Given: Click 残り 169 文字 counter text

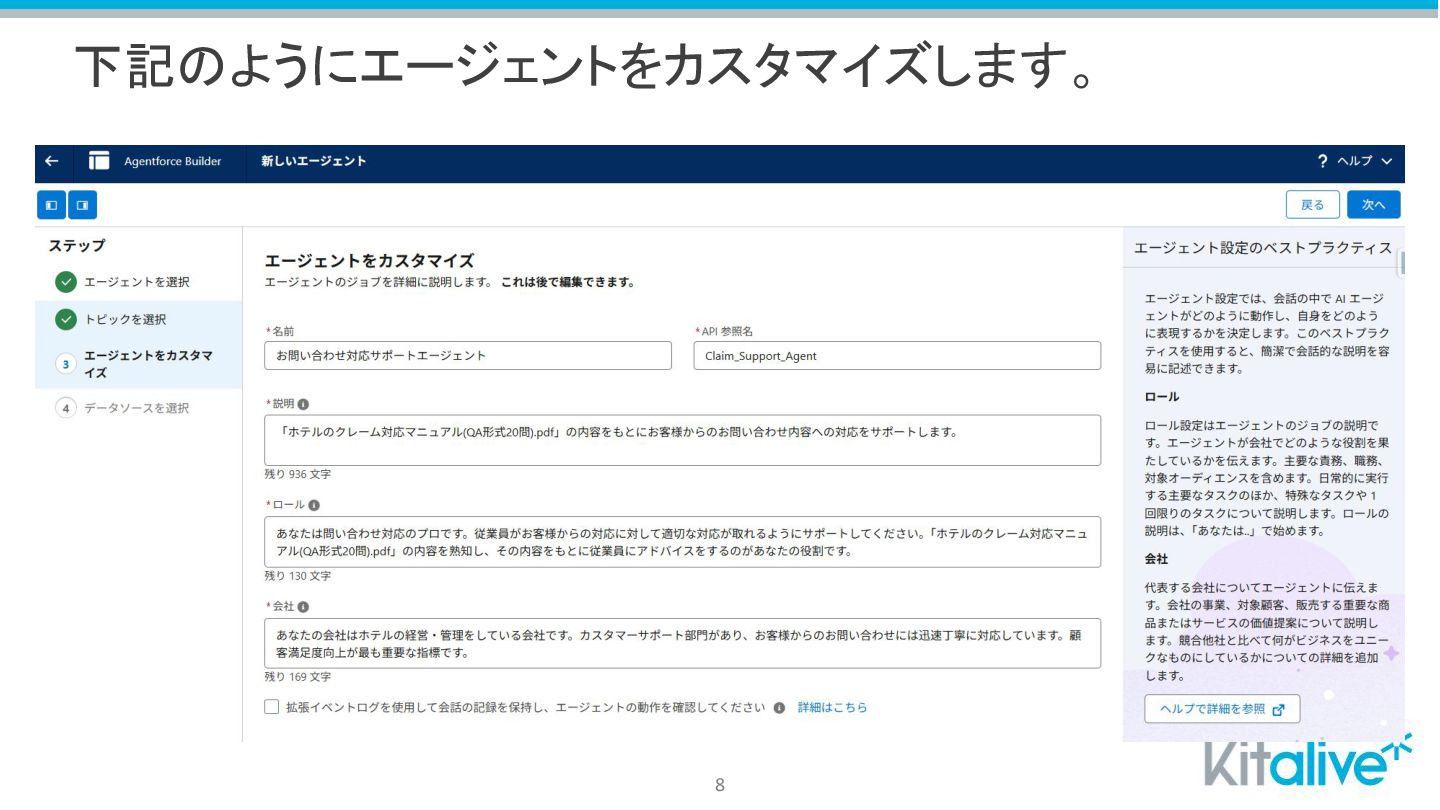Looking at the screenshot, I should point(298,677).
